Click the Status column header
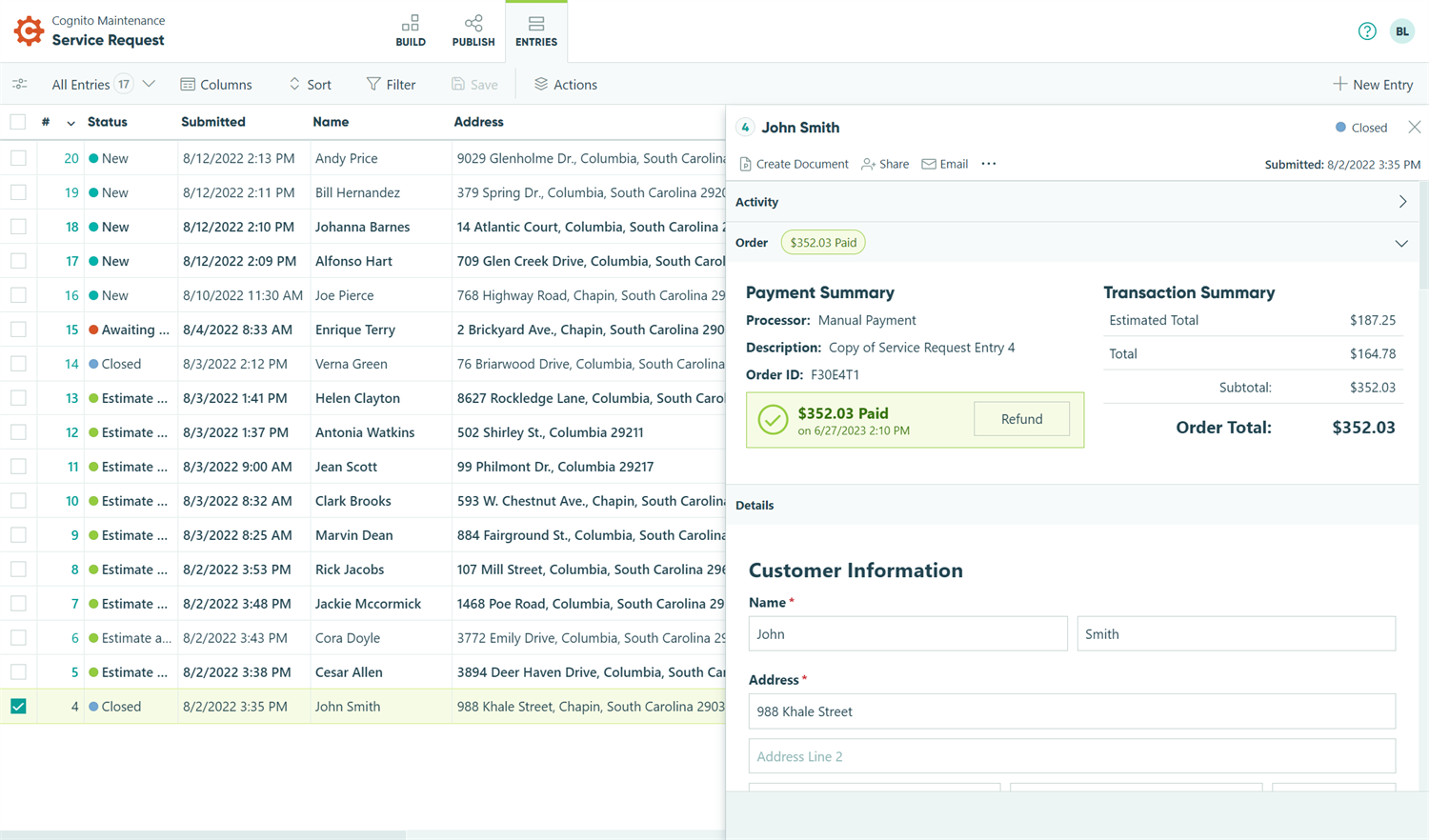This screenshot has height=840, width=1429. pyautogui.click(x=107, y=122)
